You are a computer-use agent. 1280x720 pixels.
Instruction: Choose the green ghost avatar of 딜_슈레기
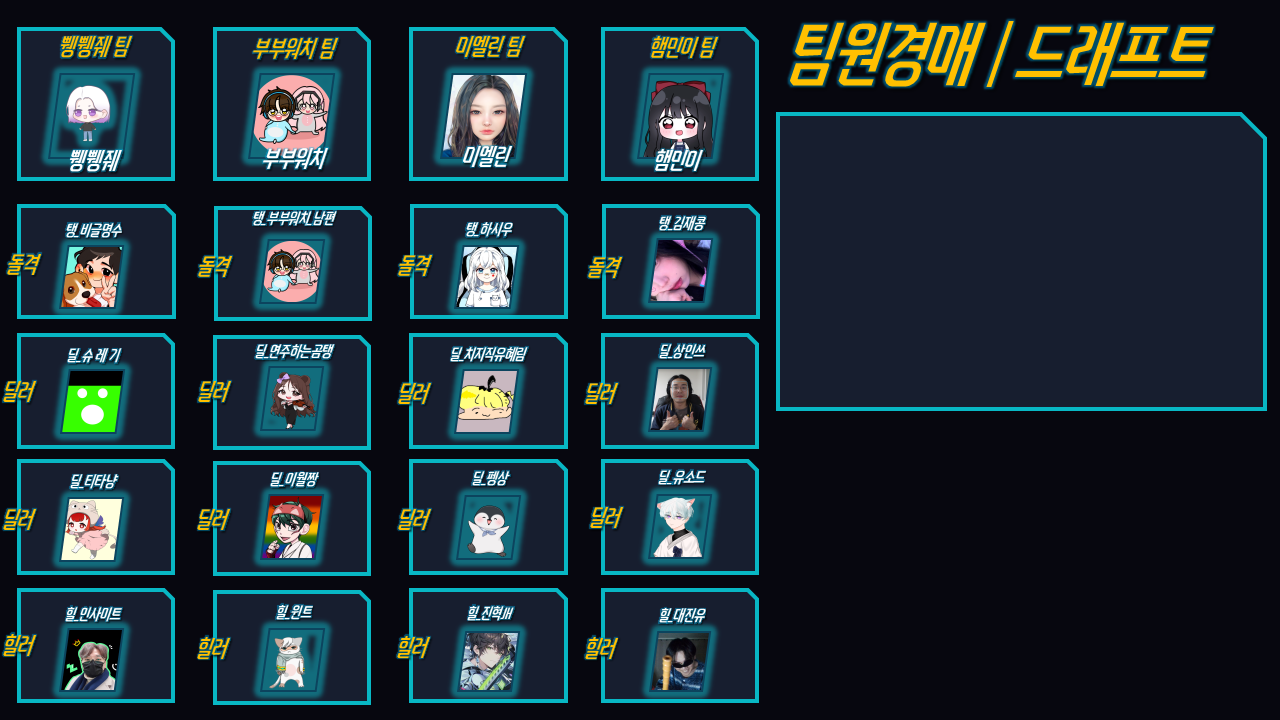click(x=93, y=402)
